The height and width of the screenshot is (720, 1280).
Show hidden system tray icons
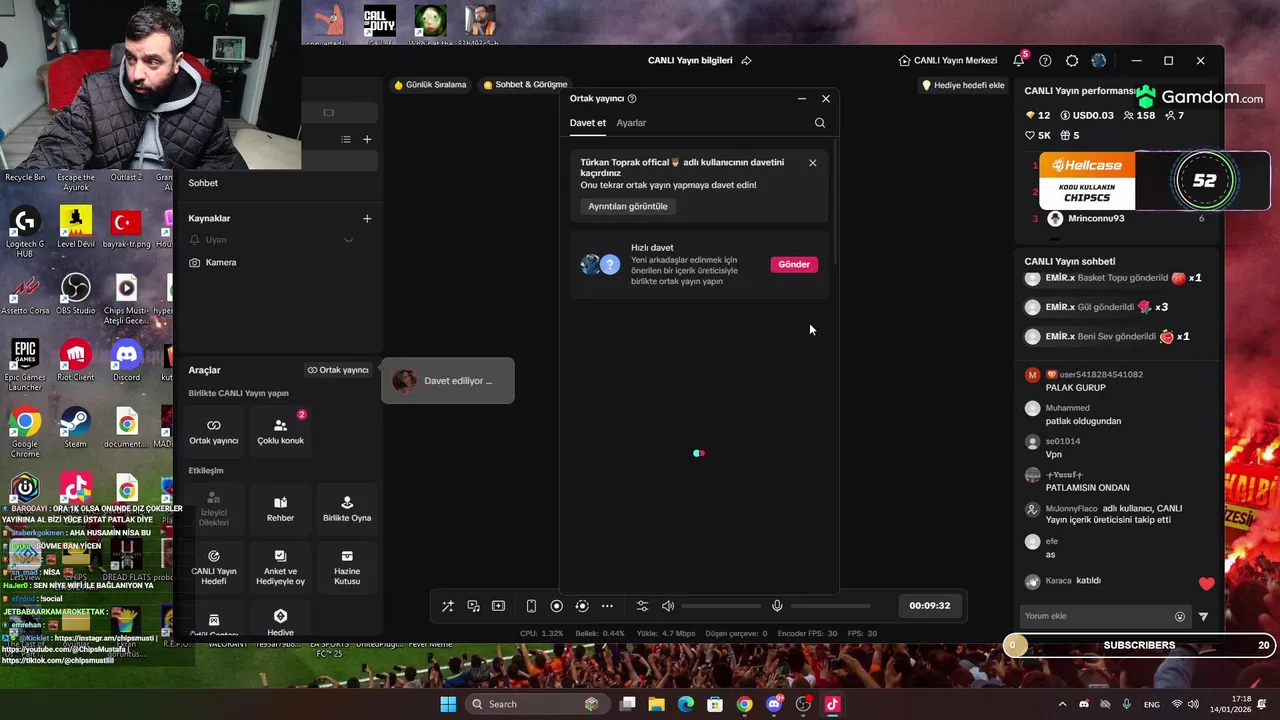point(1062,704)
